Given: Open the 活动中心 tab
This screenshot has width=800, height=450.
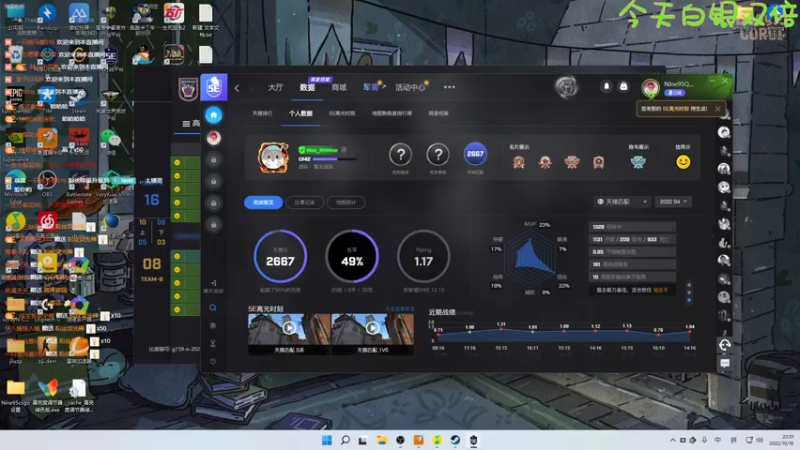Looking at the screenshot, I should [410, 87].
